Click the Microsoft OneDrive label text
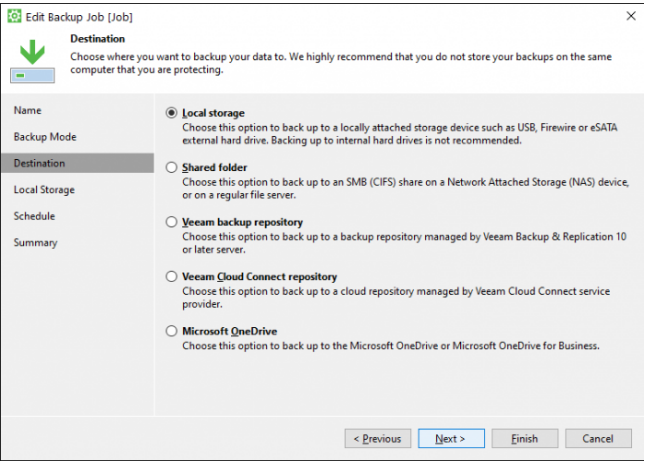Image resolution: width=651 pixels, height=465 pixels. coord(230,331)
